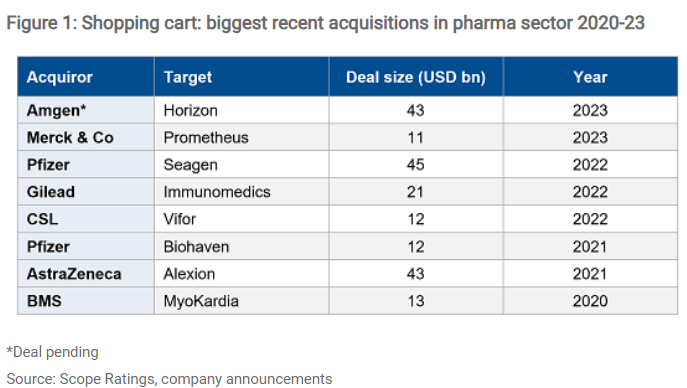This screenshot has width=687, height=388.
Task: Select the CSL acquiror cell
Action: click(86, 219)
